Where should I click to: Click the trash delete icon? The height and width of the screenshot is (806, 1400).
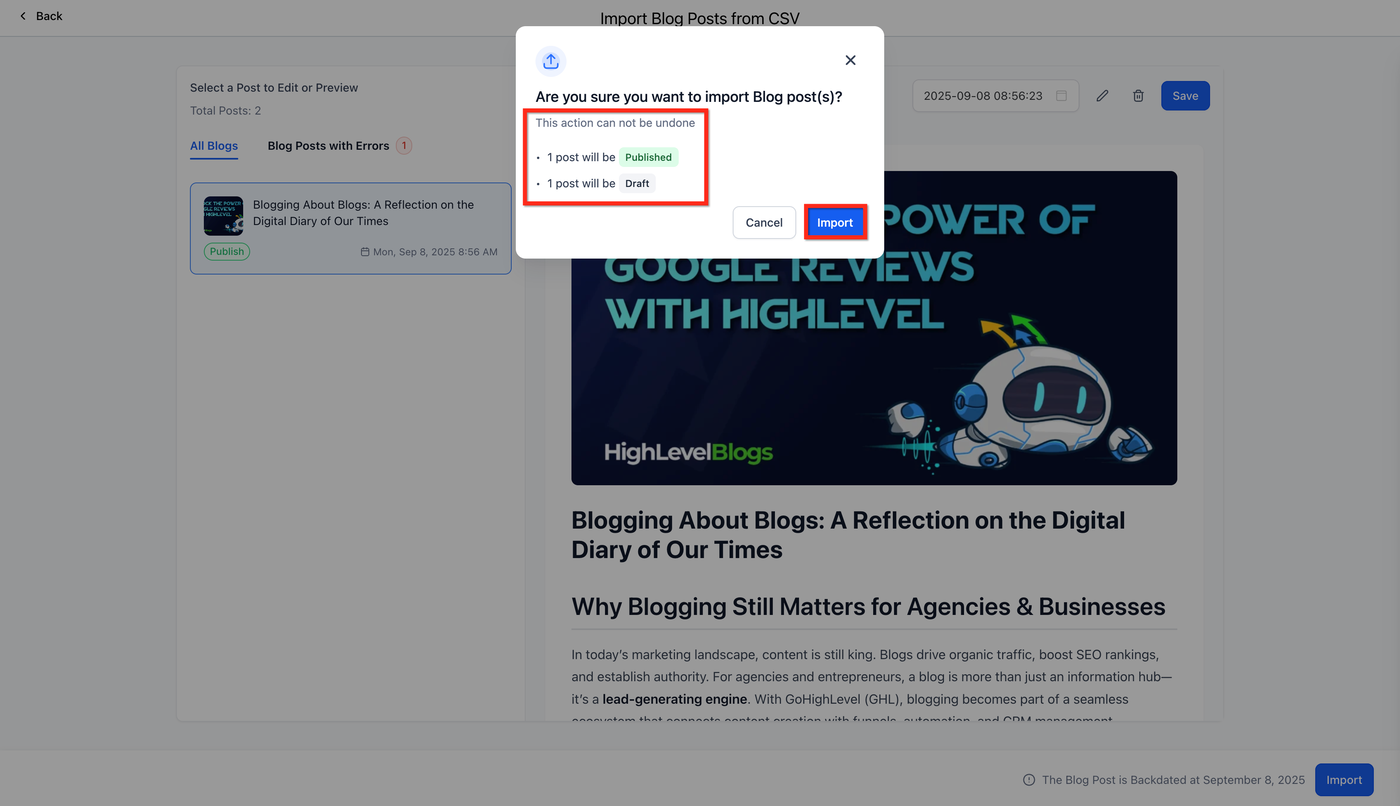click(x=1138, y=96)
